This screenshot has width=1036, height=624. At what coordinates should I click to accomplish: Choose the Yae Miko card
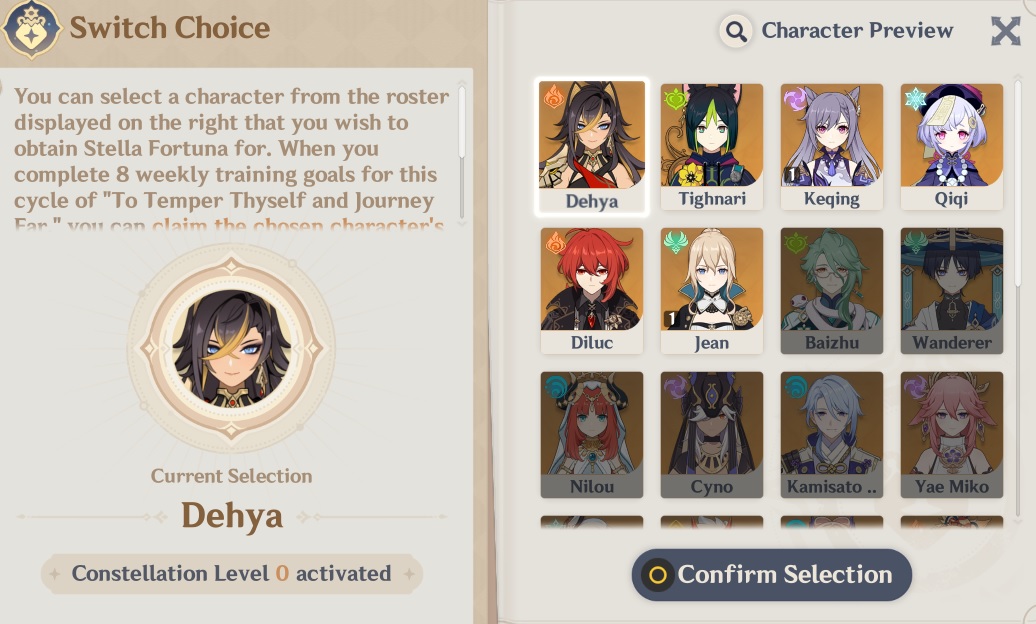(x=951, y=435)
